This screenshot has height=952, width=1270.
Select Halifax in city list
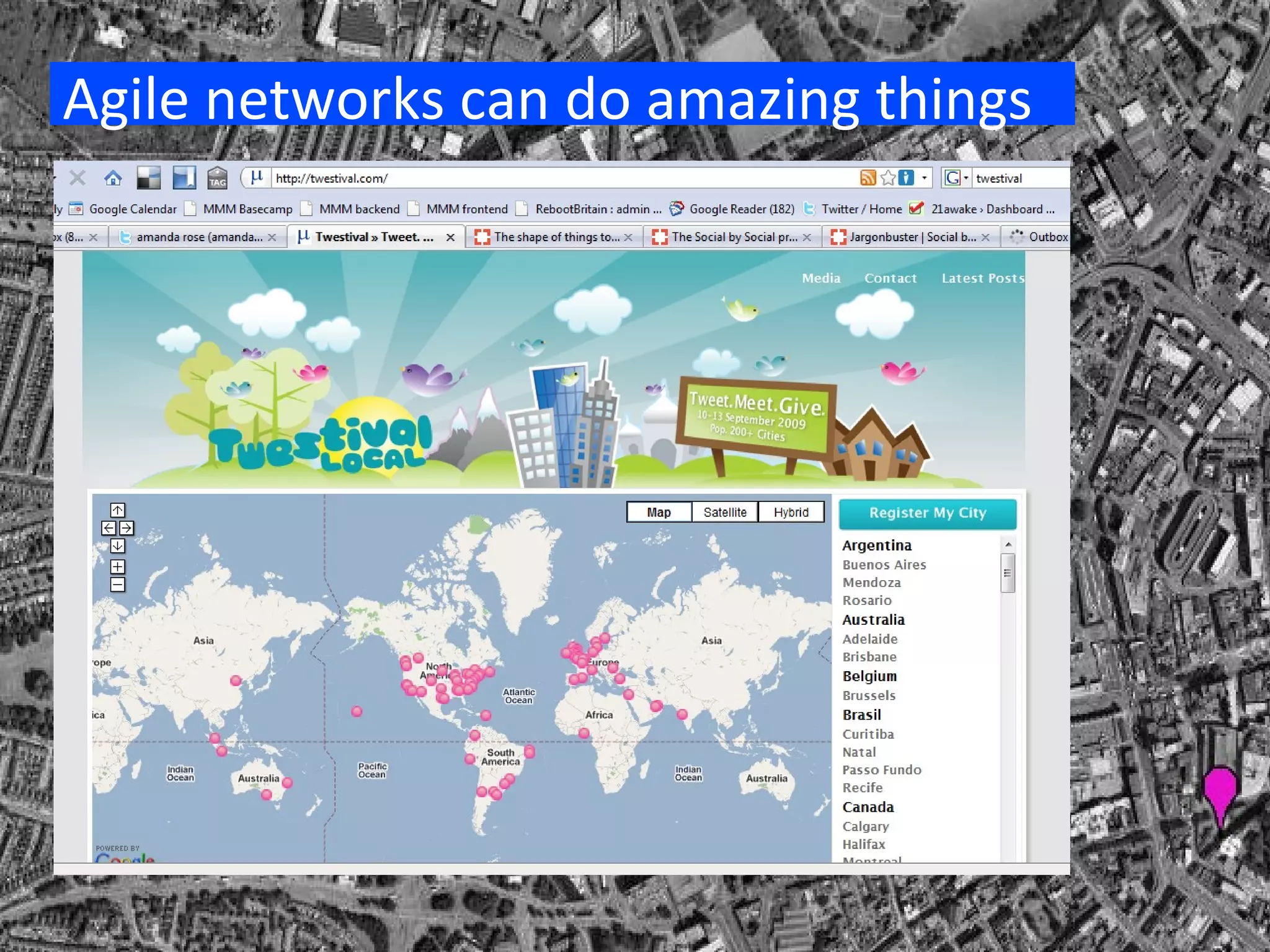pos(864,844)
